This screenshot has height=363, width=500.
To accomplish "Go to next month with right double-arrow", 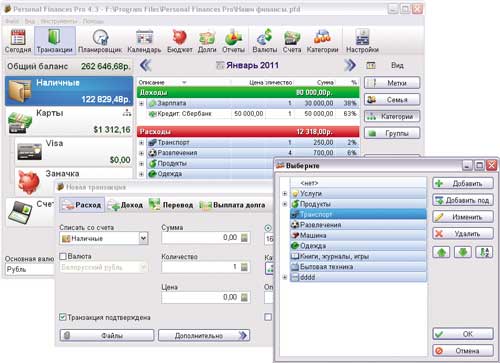I will (x=350, y=65).
